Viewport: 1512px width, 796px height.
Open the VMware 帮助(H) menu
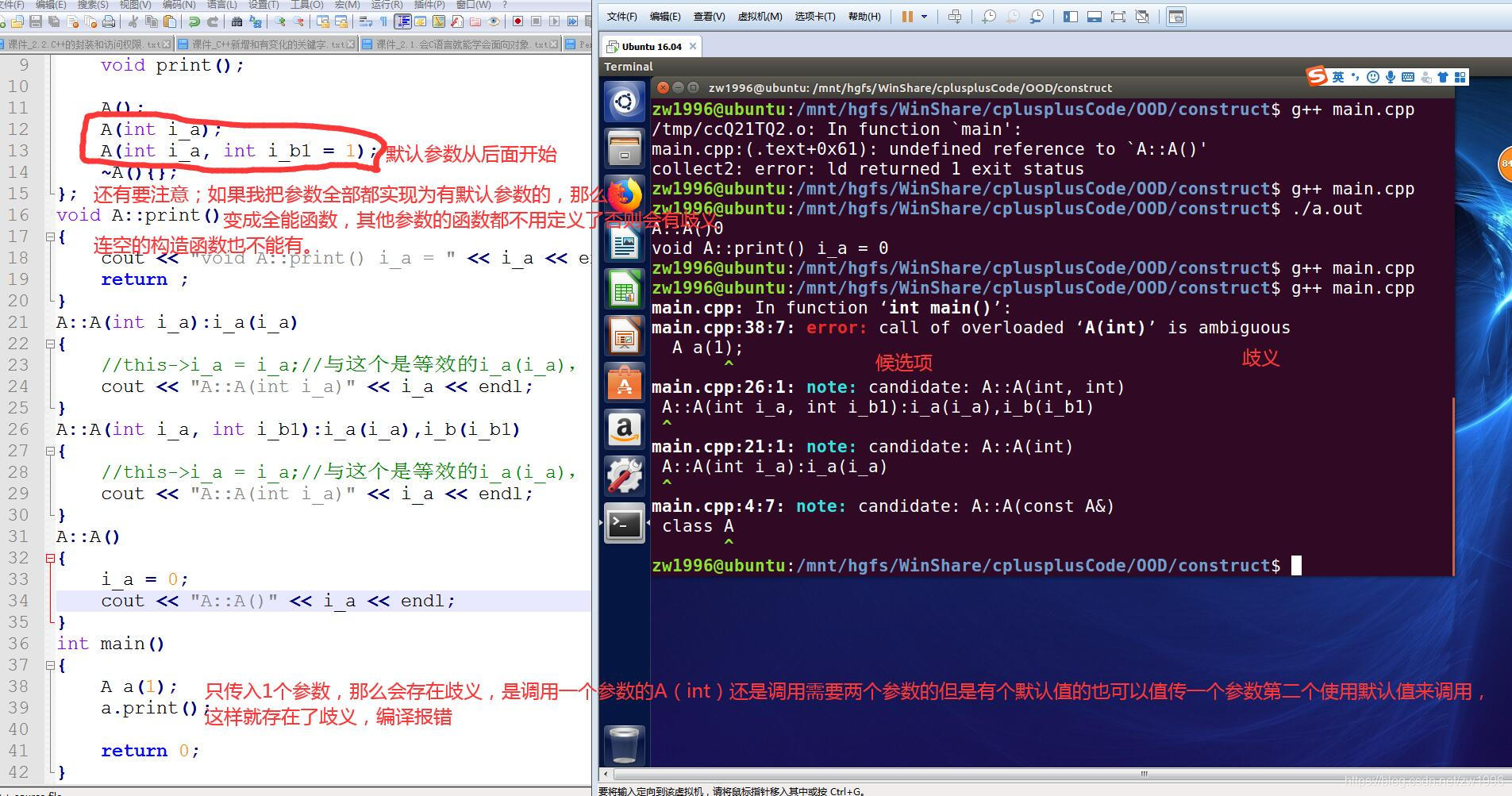864,16
